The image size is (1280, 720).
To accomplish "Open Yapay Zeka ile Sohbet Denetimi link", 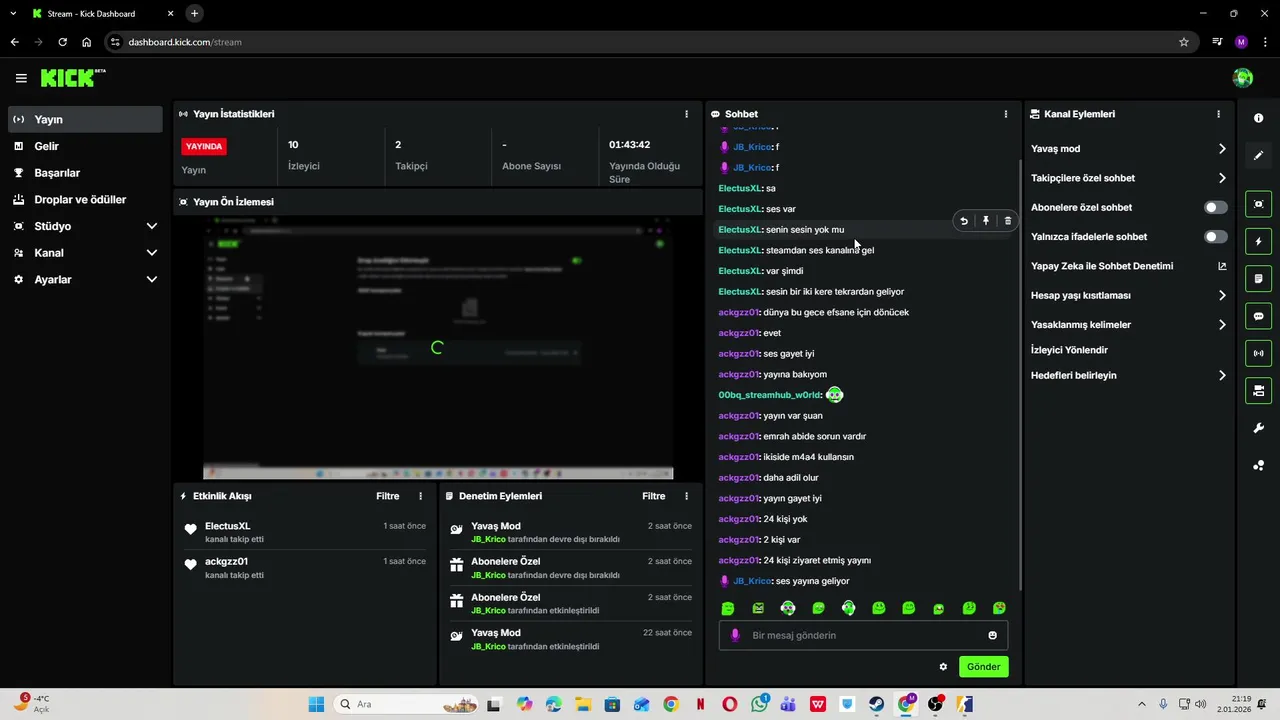I will (1128, 266).
